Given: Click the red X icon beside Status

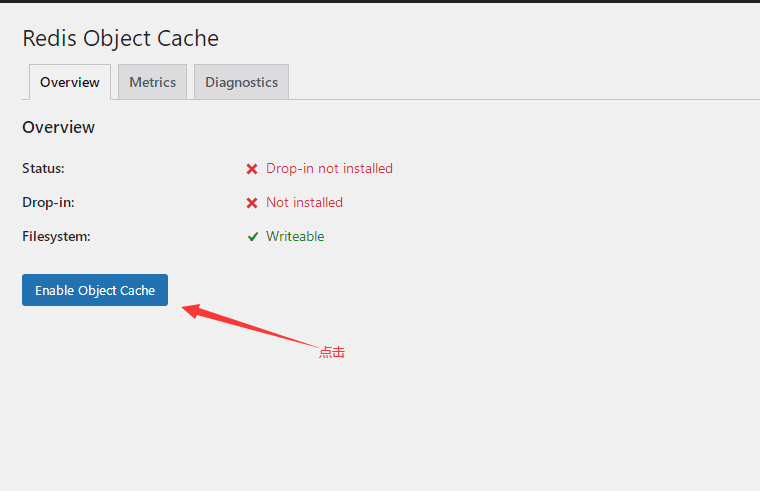Looking at the screenshot, I should [x=252, y=169].
